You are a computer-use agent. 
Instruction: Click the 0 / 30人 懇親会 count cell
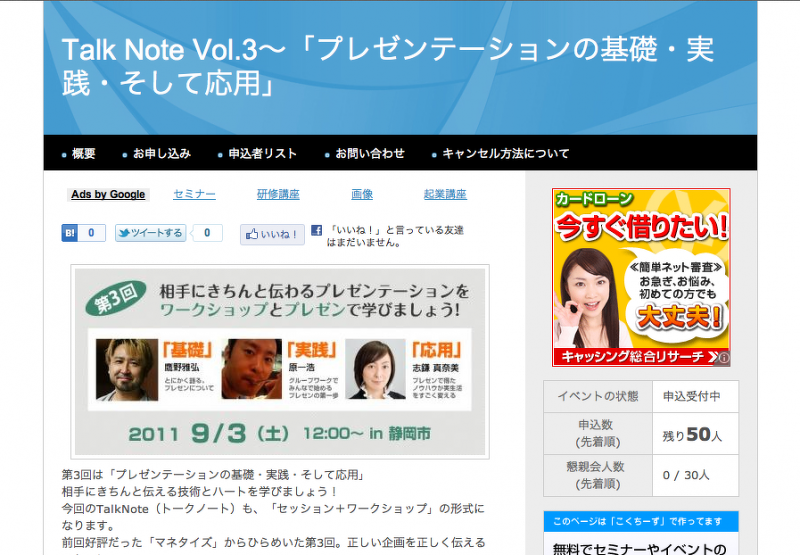pyautogui.click(x=695, y=475)
